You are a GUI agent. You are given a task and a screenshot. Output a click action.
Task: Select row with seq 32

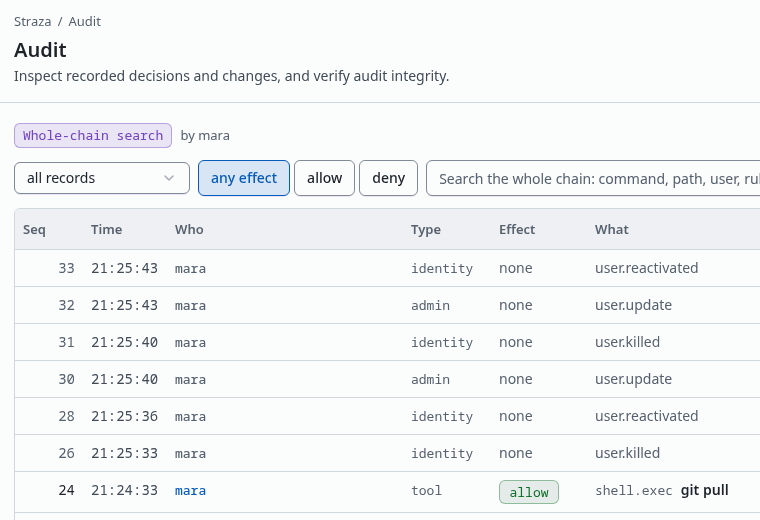pos(387,305)
